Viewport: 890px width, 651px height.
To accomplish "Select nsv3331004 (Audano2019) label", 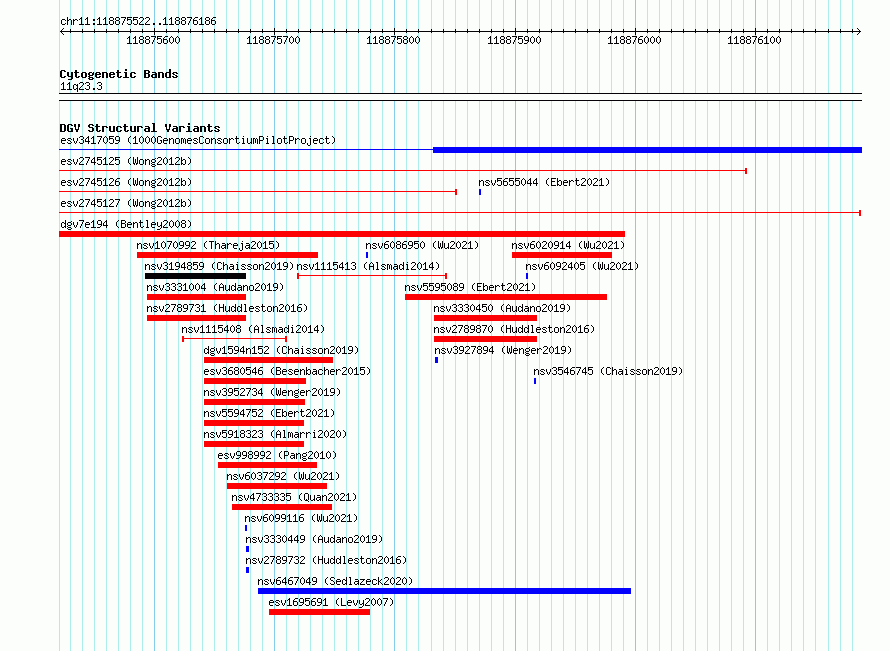I will tap(215, 287).
